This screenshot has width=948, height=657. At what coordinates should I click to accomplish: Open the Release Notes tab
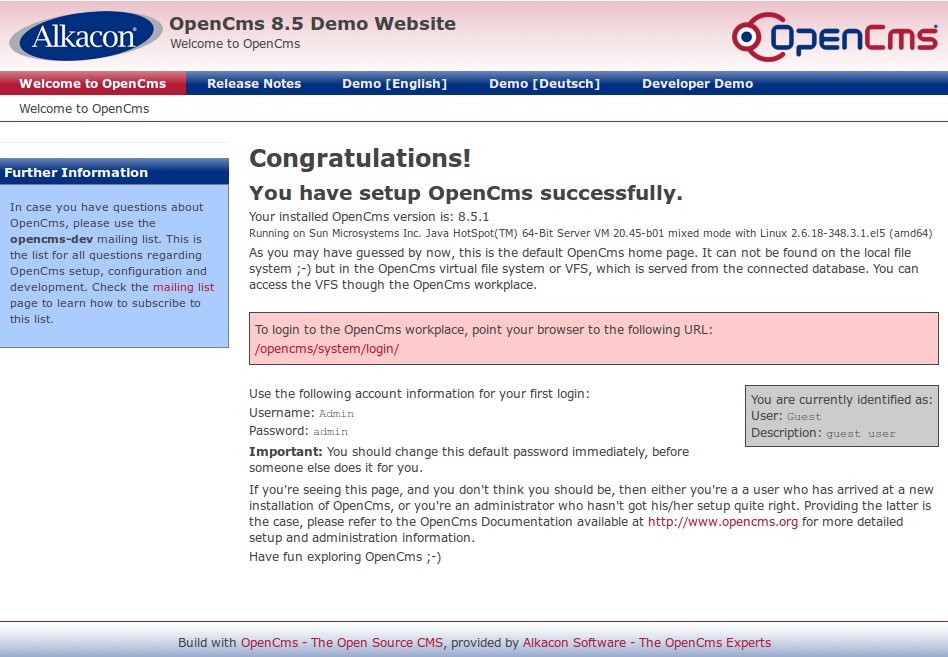pyautogui.click(x=254, y=83)
